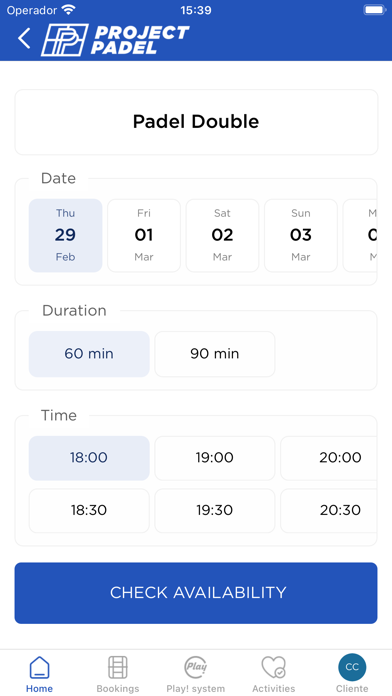Open the Activities heart icon
392x696 pixels.
[273, 667]
